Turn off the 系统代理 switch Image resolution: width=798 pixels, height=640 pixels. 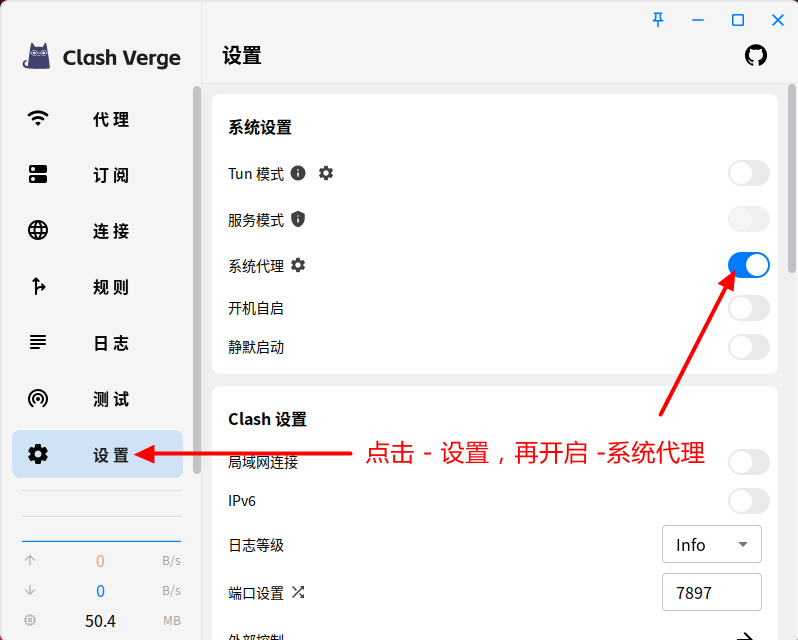[x=749, y=265]
